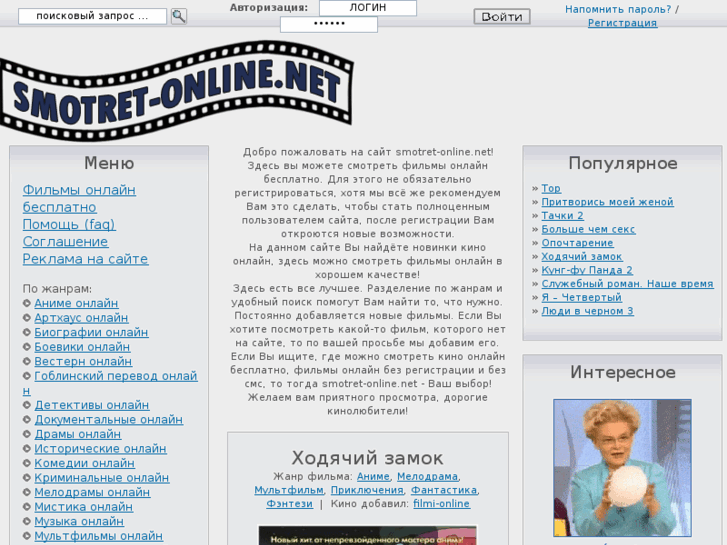727x545 pixels.
Task: Open Больше чем секс popular link
Action: point(588,229)
